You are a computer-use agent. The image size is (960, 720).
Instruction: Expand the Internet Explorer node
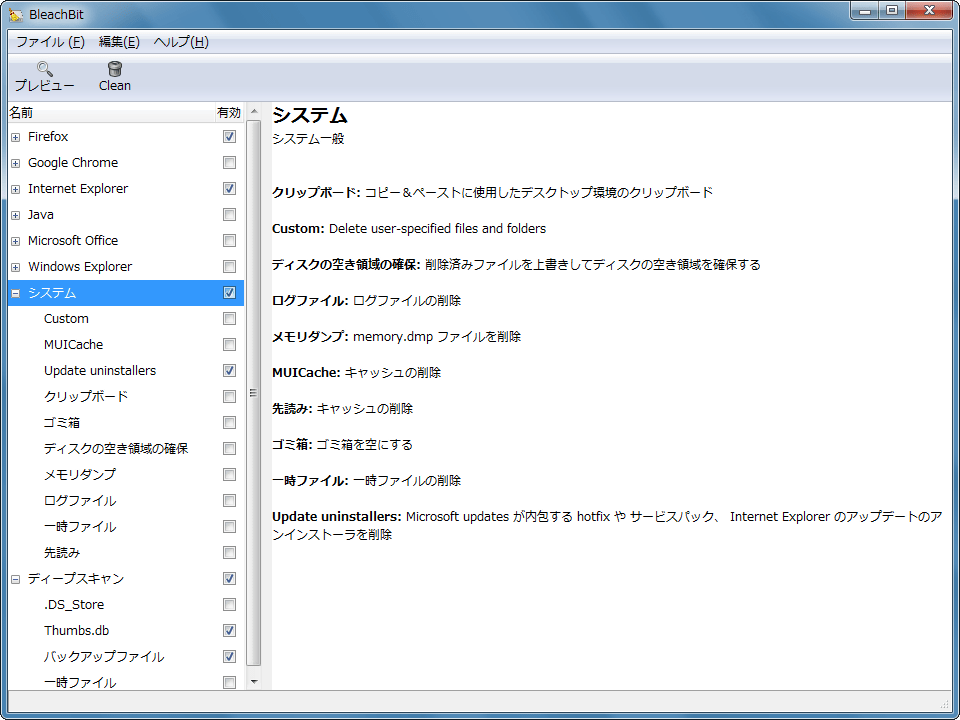16,189
